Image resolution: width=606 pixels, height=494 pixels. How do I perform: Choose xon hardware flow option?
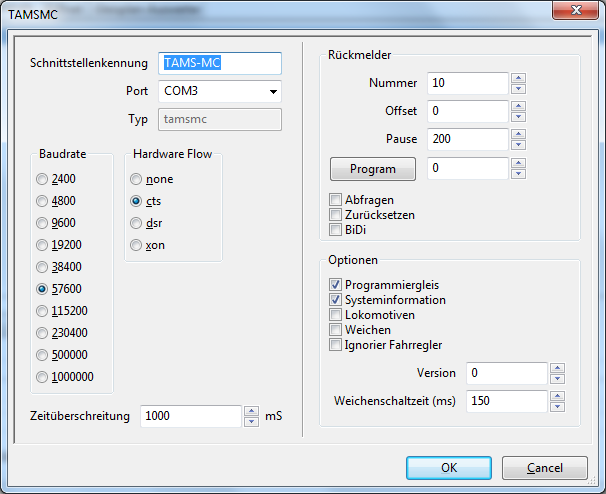tap(136, 245)
